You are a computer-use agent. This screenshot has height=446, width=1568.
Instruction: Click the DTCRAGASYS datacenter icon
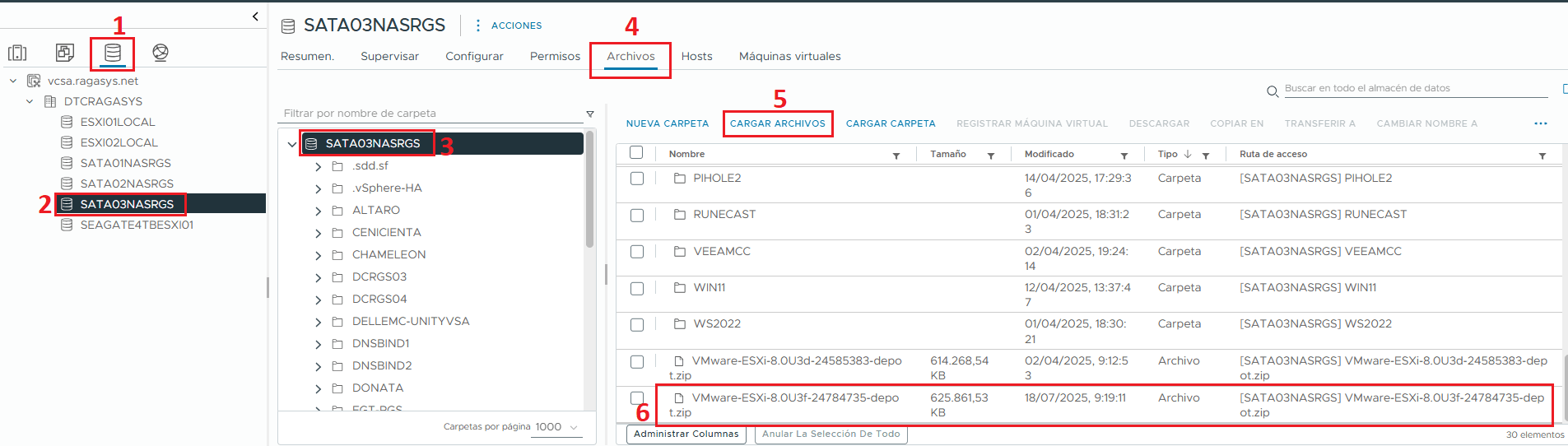(x=50, y=101)
